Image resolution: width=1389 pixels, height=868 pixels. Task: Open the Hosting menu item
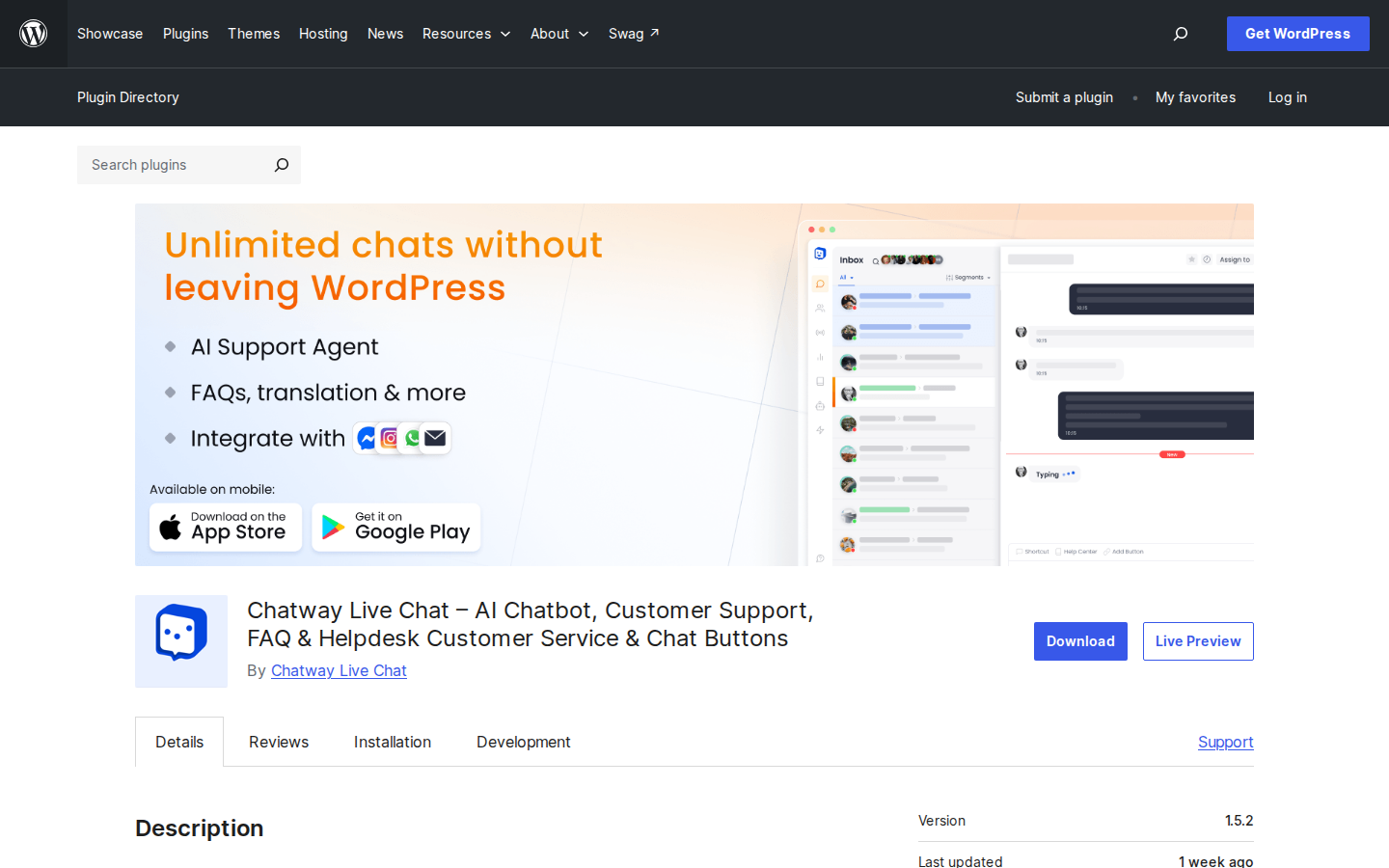click(x=323, y=34)
